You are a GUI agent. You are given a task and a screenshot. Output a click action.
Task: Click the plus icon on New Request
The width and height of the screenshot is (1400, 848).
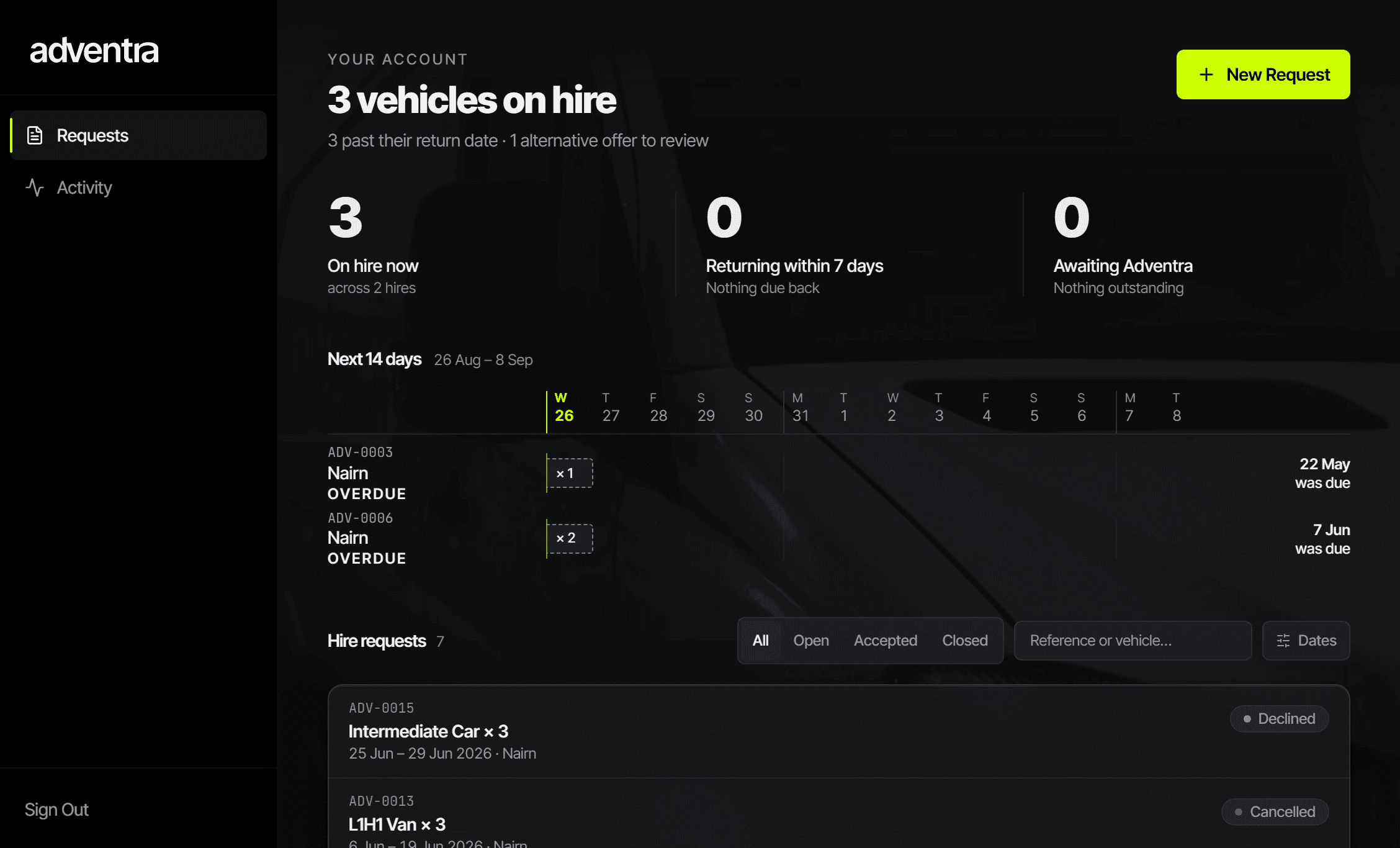tap(1206, 74)
